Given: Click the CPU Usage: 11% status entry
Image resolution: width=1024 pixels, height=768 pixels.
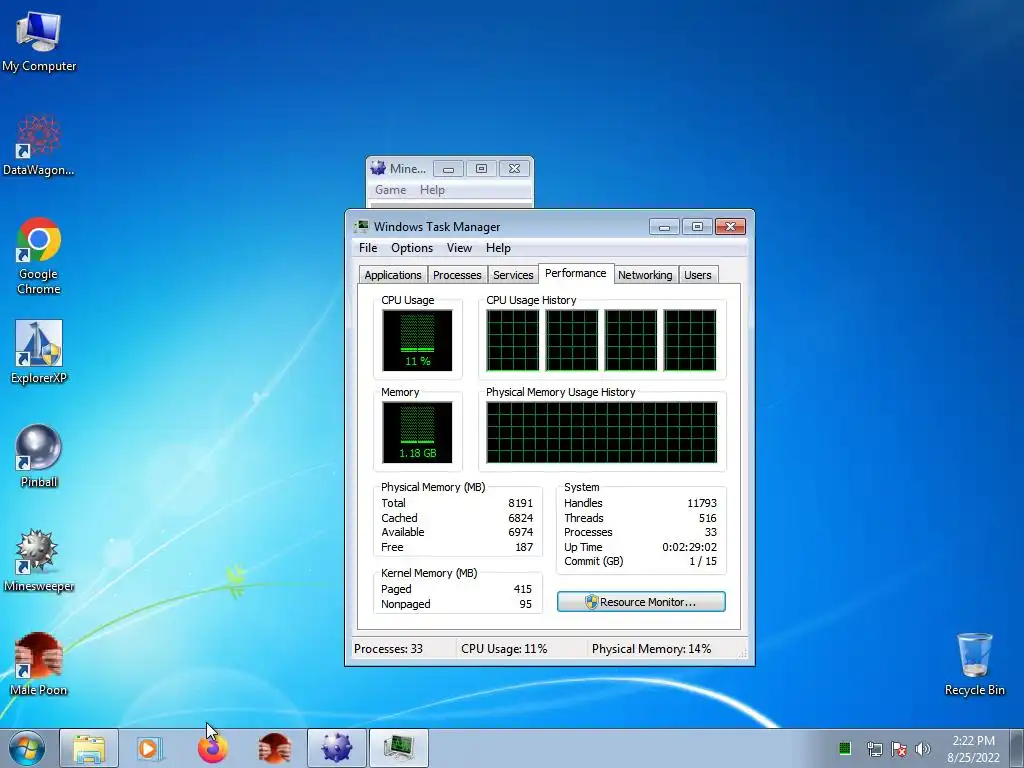Looking at the screenshot, I should point(504,648).
